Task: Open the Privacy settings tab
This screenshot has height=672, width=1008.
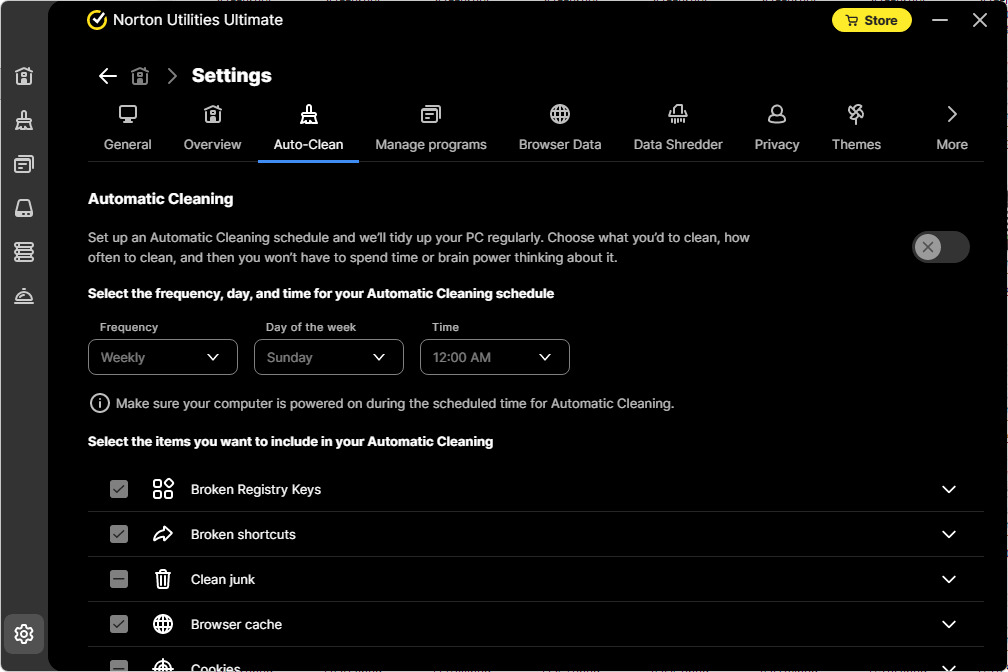Action: pyautogui.click(x=777, y=125)
